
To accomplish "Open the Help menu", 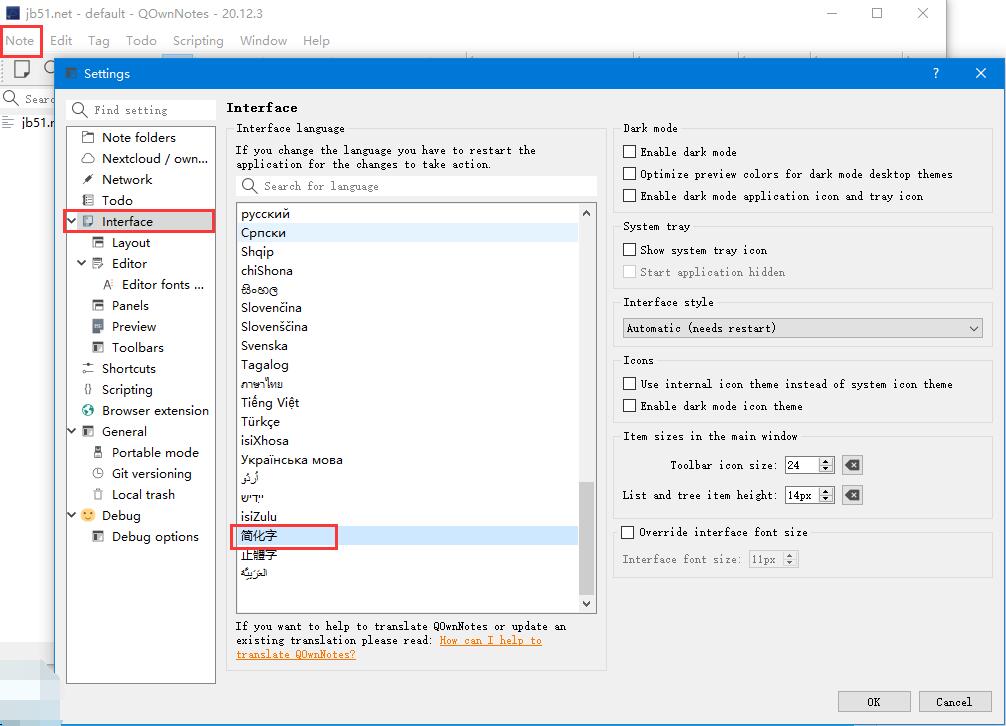I will coord(316,40).
